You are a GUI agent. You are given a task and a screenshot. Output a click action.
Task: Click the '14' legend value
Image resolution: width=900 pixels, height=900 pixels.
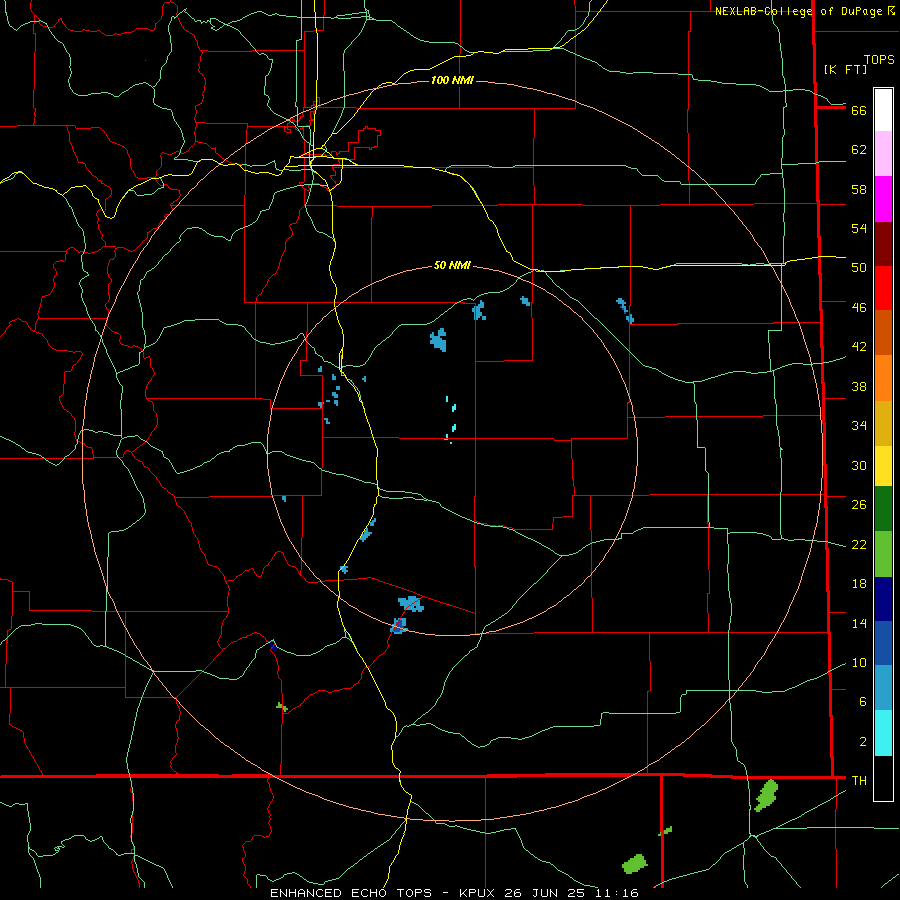(859, 623)
